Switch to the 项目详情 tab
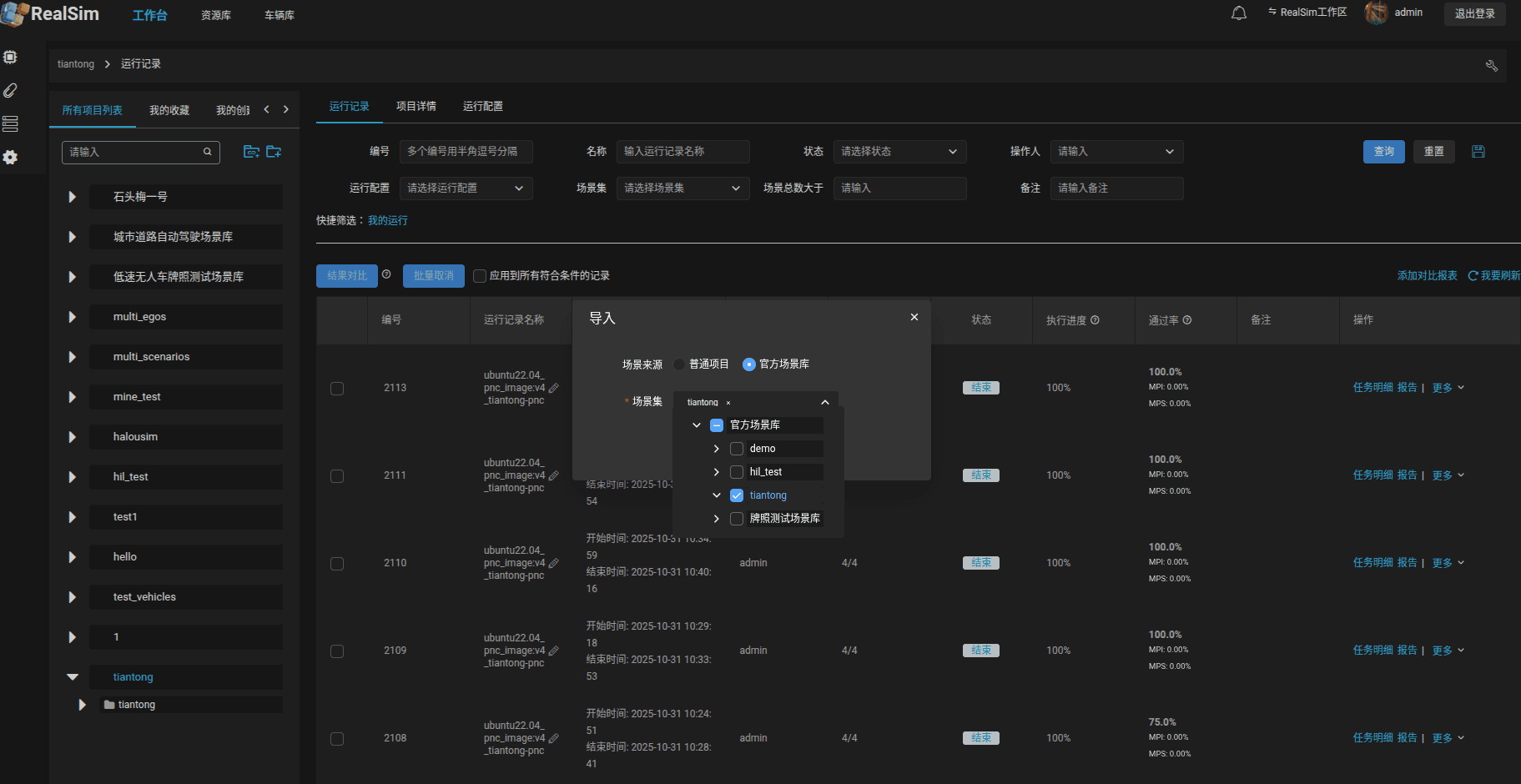The width and height of the screenshot is (1521, 784). pyautogui.click(x=416, y=106)
